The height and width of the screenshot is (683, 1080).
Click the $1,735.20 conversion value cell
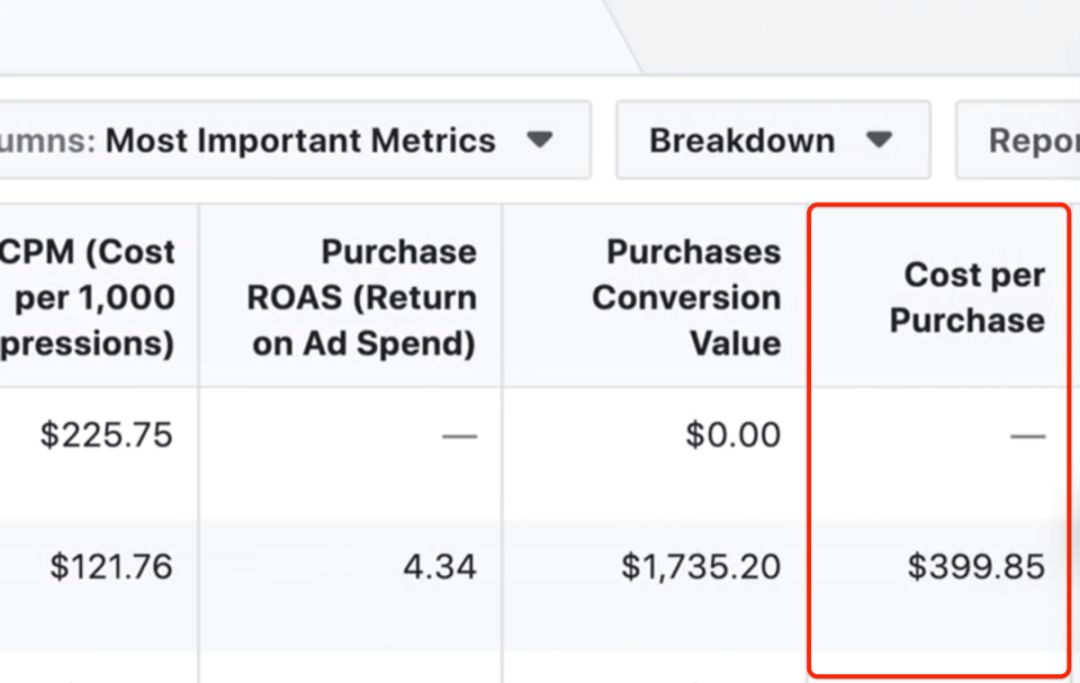(700, 567)
